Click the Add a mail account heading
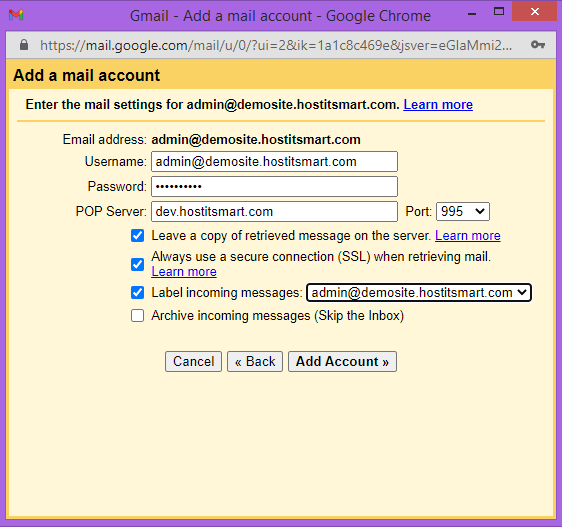 point(86,75)
